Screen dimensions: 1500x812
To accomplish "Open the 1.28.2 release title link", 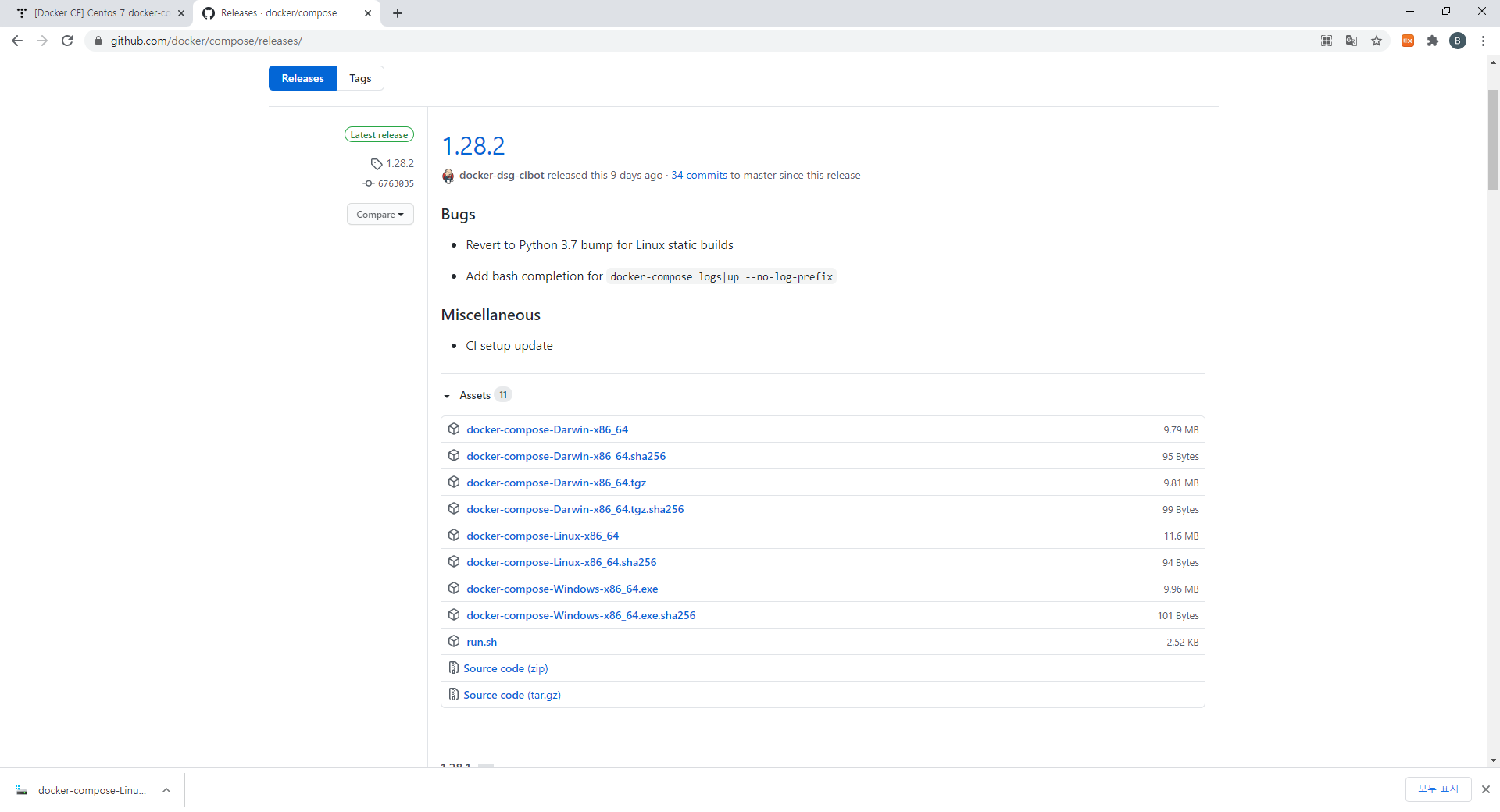I will click(473, 145).
